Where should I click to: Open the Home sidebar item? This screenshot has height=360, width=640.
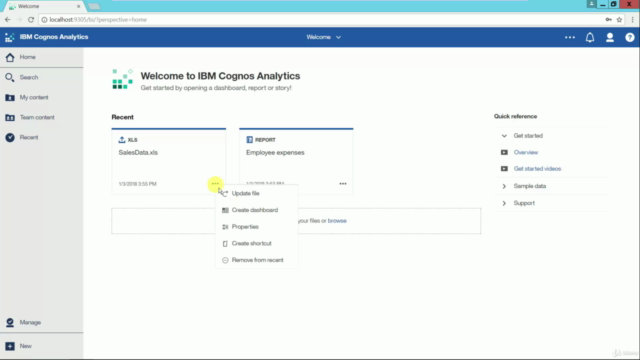(41, 57)
